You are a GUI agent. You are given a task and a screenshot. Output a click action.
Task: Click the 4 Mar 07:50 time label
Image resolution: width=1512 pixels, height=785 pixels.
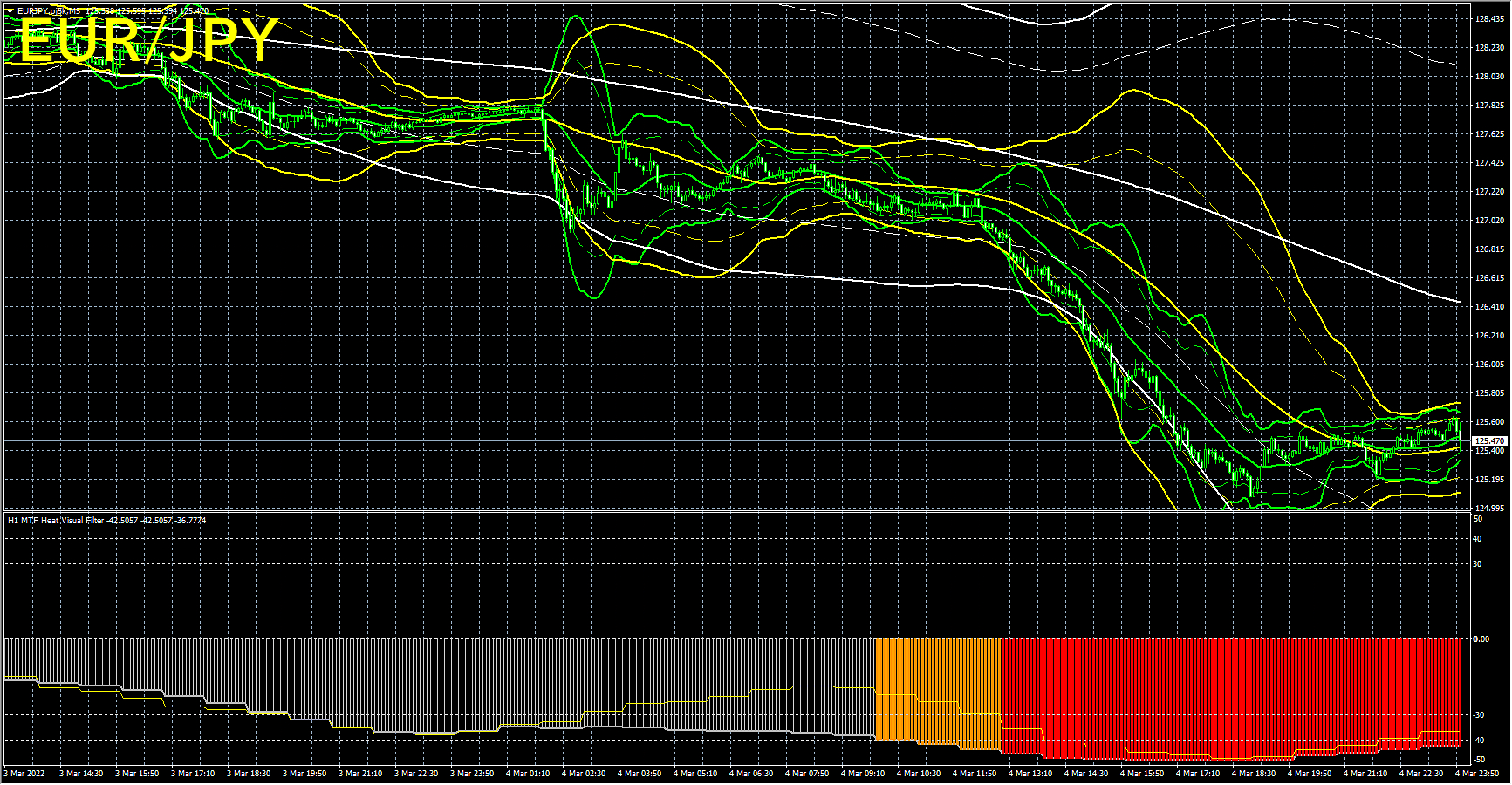(x=807, y=774)
